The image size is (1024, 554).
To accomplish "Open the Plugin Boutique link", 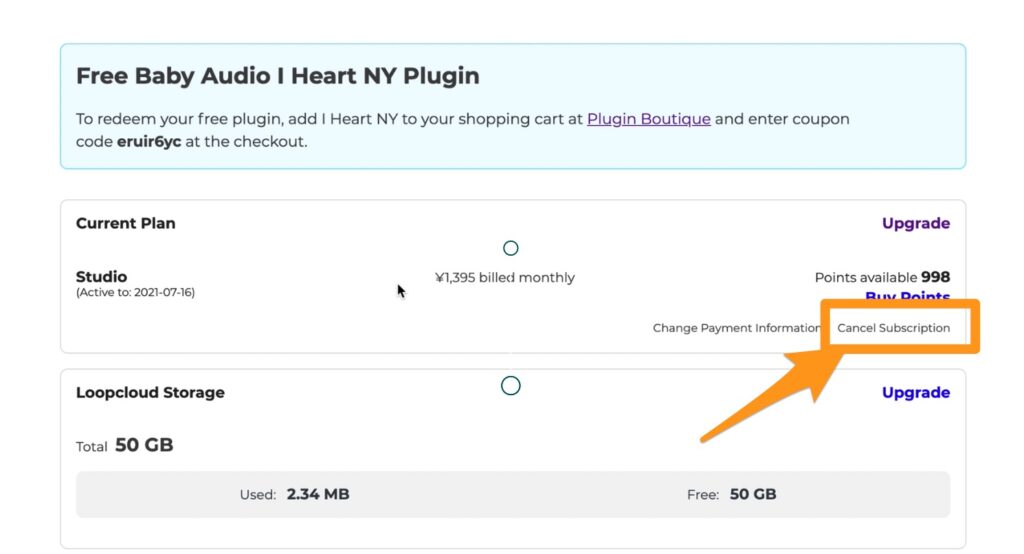I will [648, 119].
